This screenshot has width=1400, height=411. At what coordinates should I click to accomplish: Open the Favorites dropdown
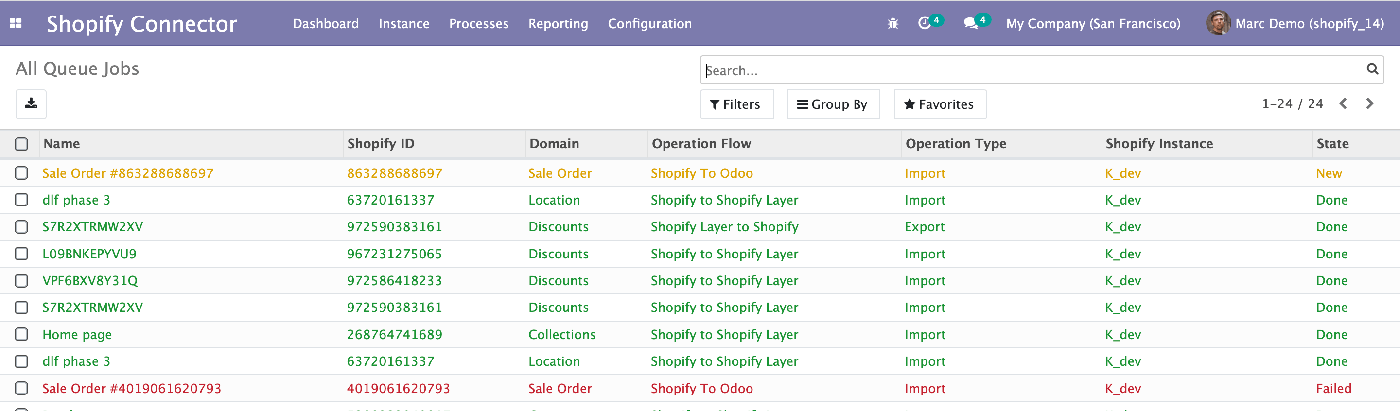coord(940,104)
